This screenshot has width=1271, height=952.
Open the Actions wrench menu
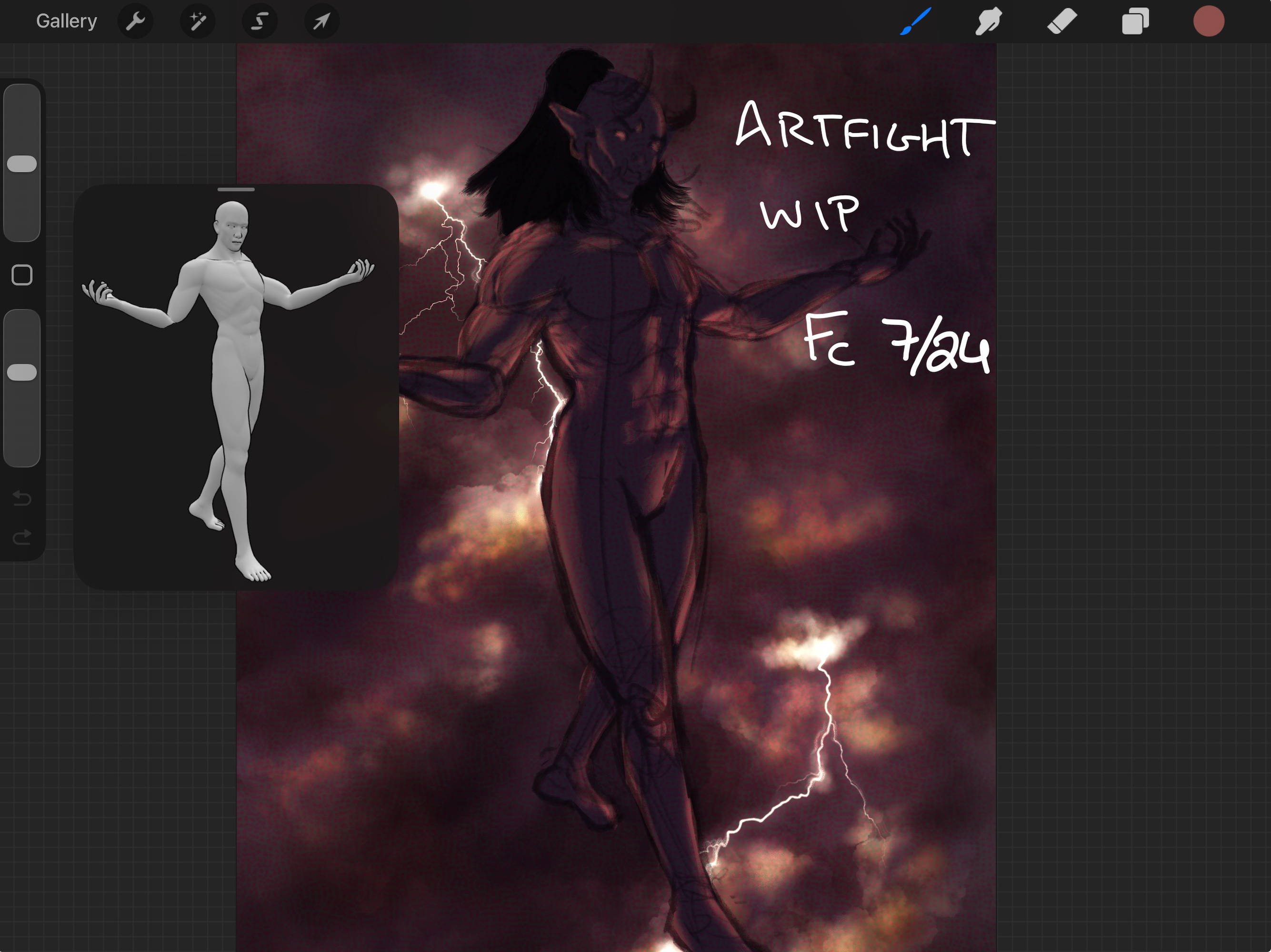coord(135,21)
